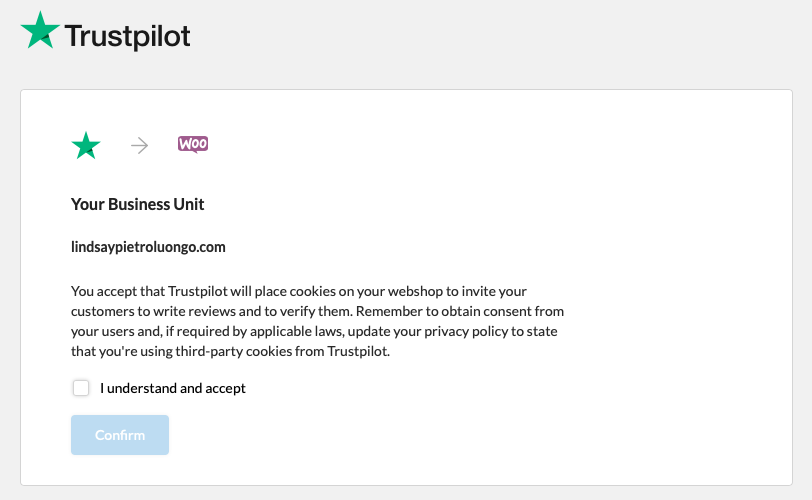Click the purple Woo logo icon
The height and width of the screenshot is (500, 812).
(x=193, y=144)
